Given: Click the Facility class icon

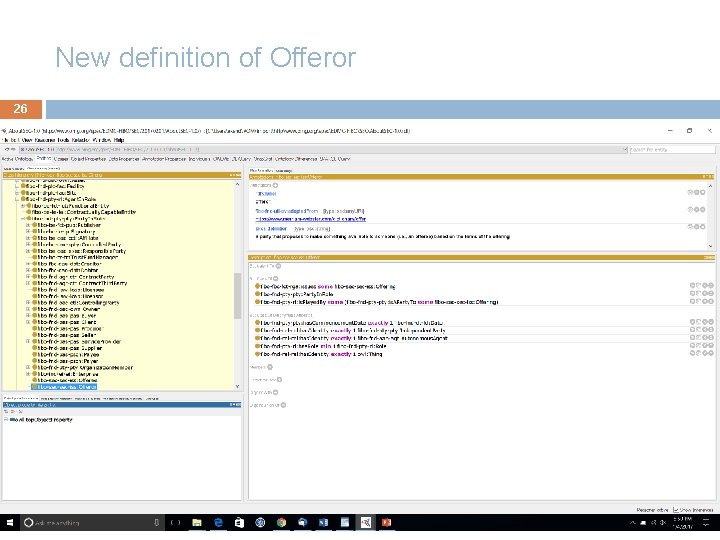Looking at the screenshot, I should pyautogui.click(x=23, y=186).
